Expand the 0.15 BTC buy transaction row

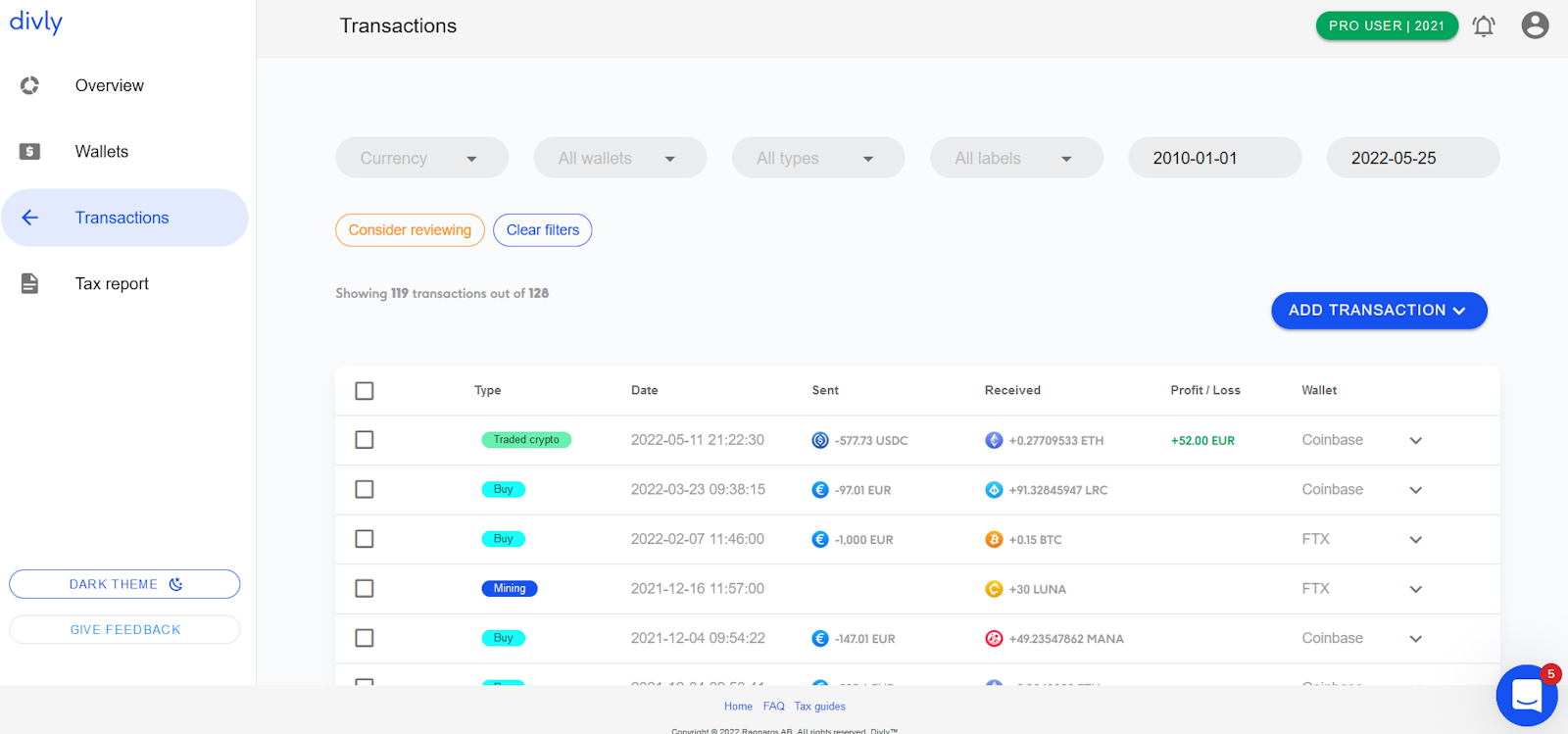click(x=1415, y=540)
